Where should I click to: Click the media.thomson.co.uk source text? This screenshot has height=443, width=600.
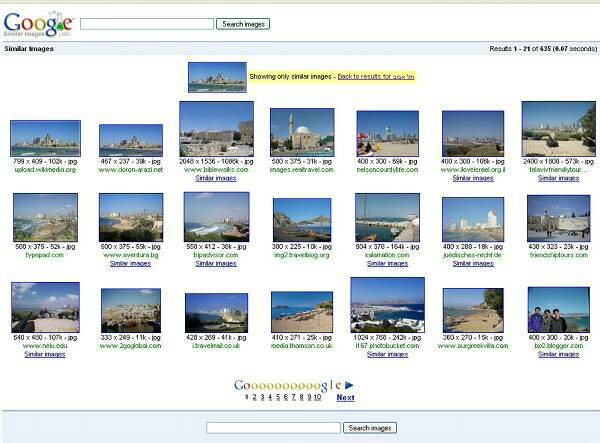[302, 346]
